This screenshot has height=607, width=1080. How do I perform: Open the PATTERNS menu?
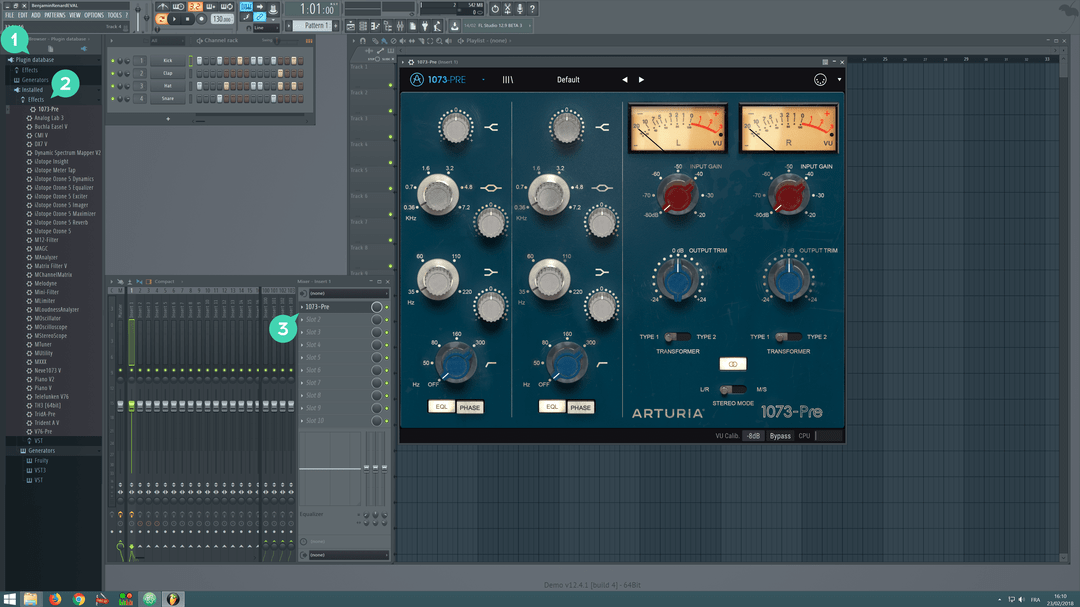tap(54, 15)
